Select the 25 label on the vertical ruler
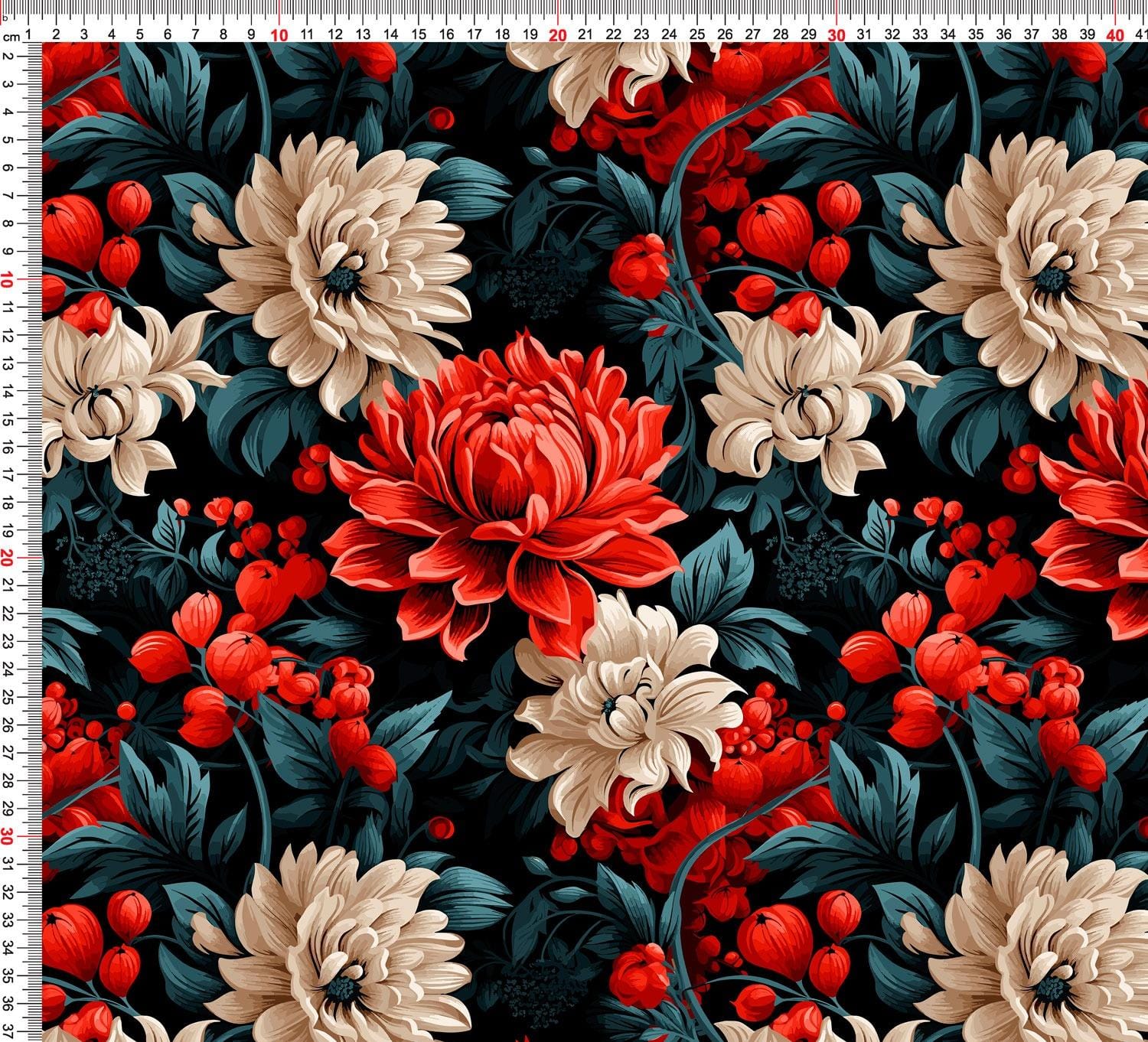Viewport: 1148px width, 1042px height. tap(7, 698)
